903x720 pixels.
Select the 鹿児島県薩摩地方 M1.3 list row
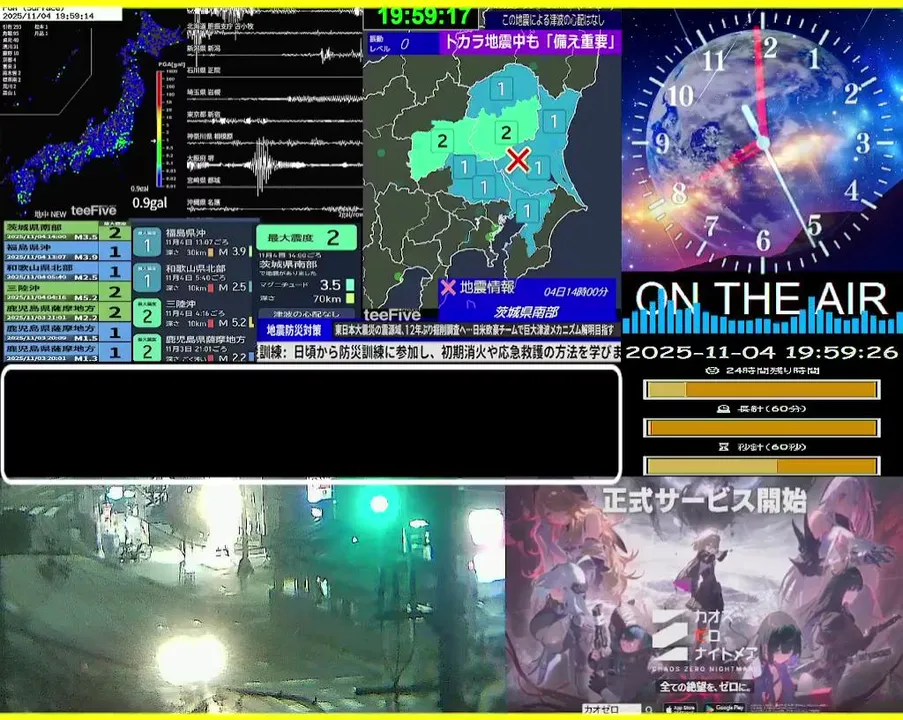pyautogui.click(x=67, y=351)
